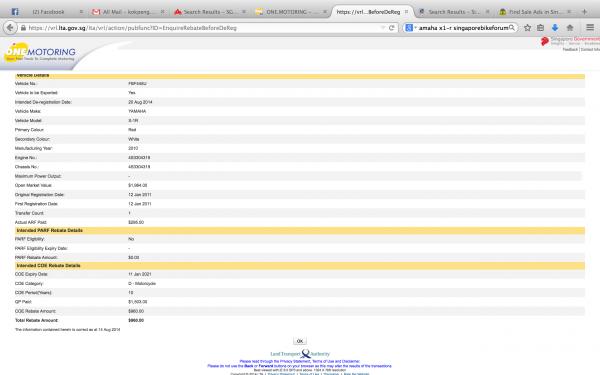Viewport: 600px width, 375px height.
Task: Open the bookmarks list icon
Action: pyautogui.click(x=540, y=28)
